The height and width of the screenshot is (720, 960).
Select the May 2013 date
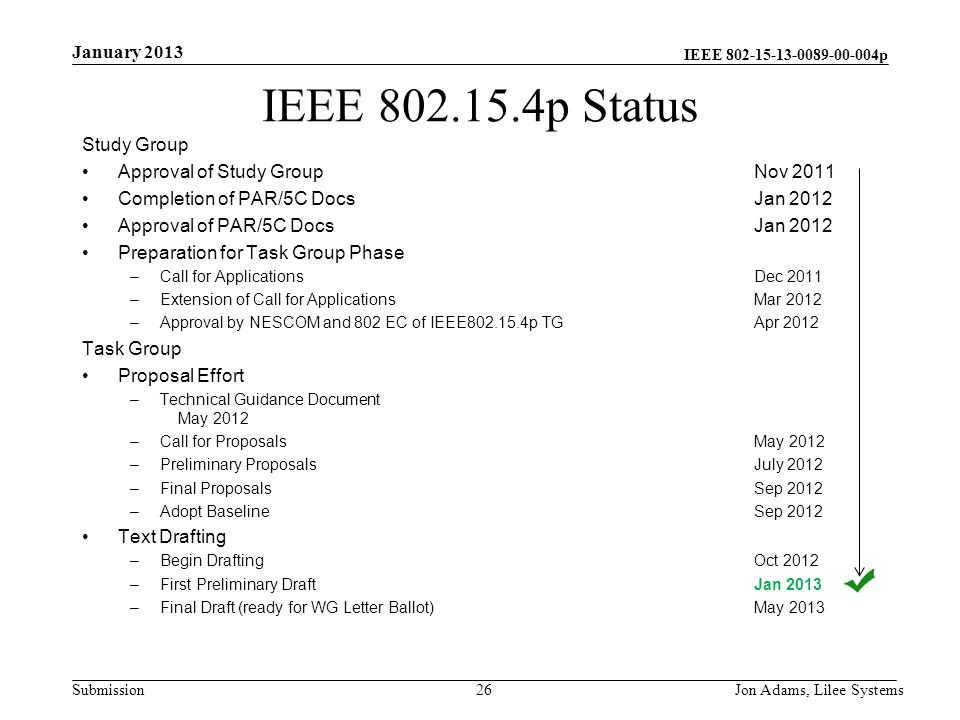[789, 607]
